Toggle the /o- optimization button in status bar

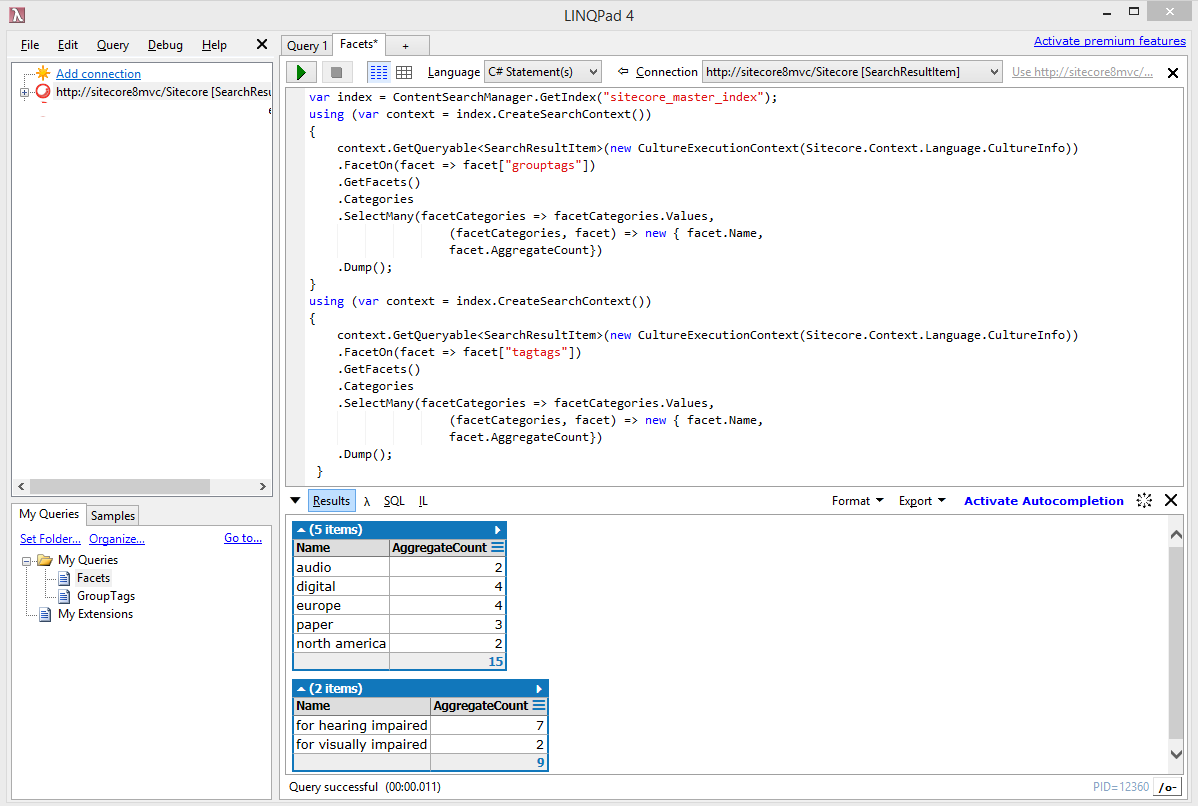(1166, 787)
